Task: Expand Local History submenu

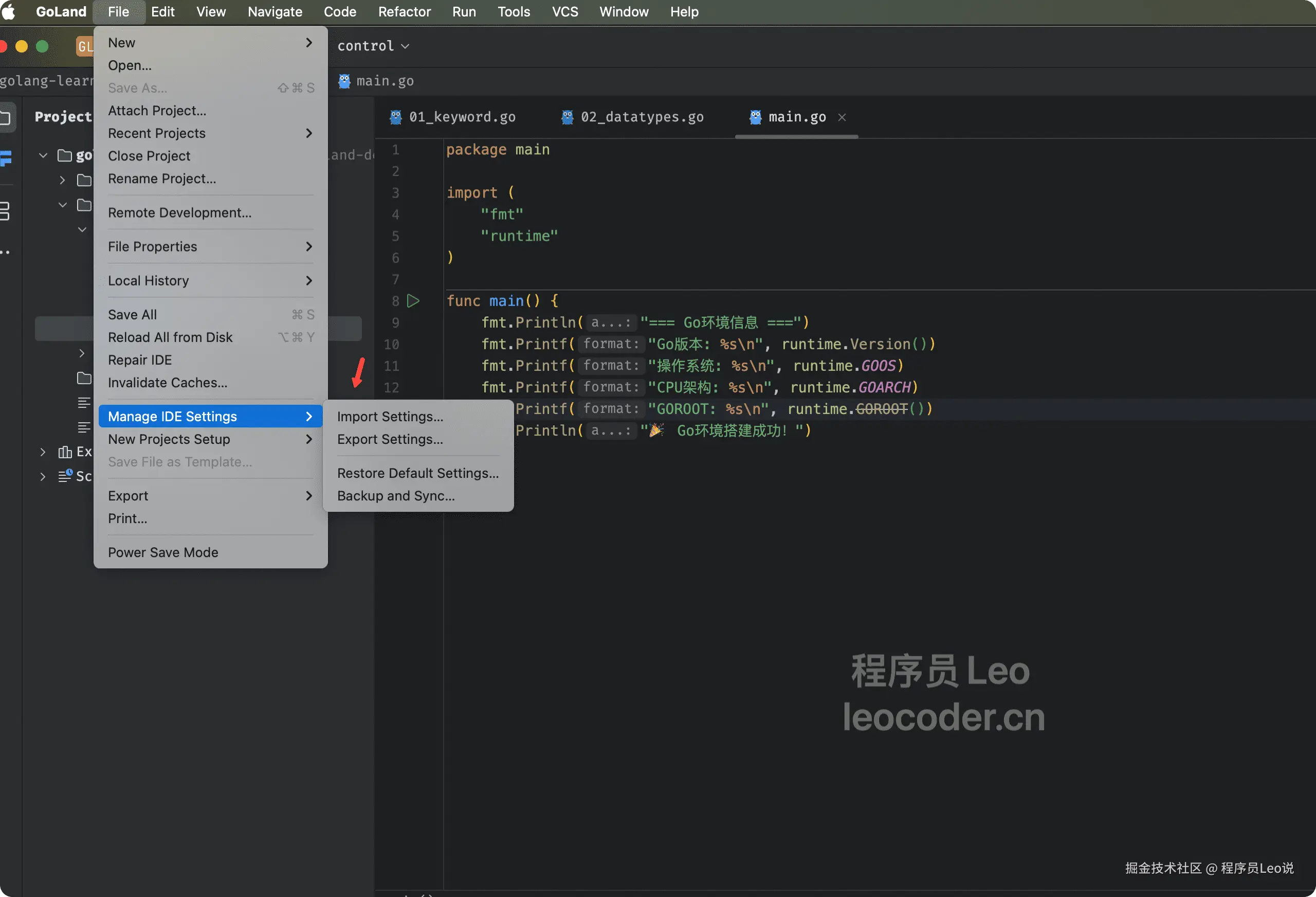Action: pos(210,280)
